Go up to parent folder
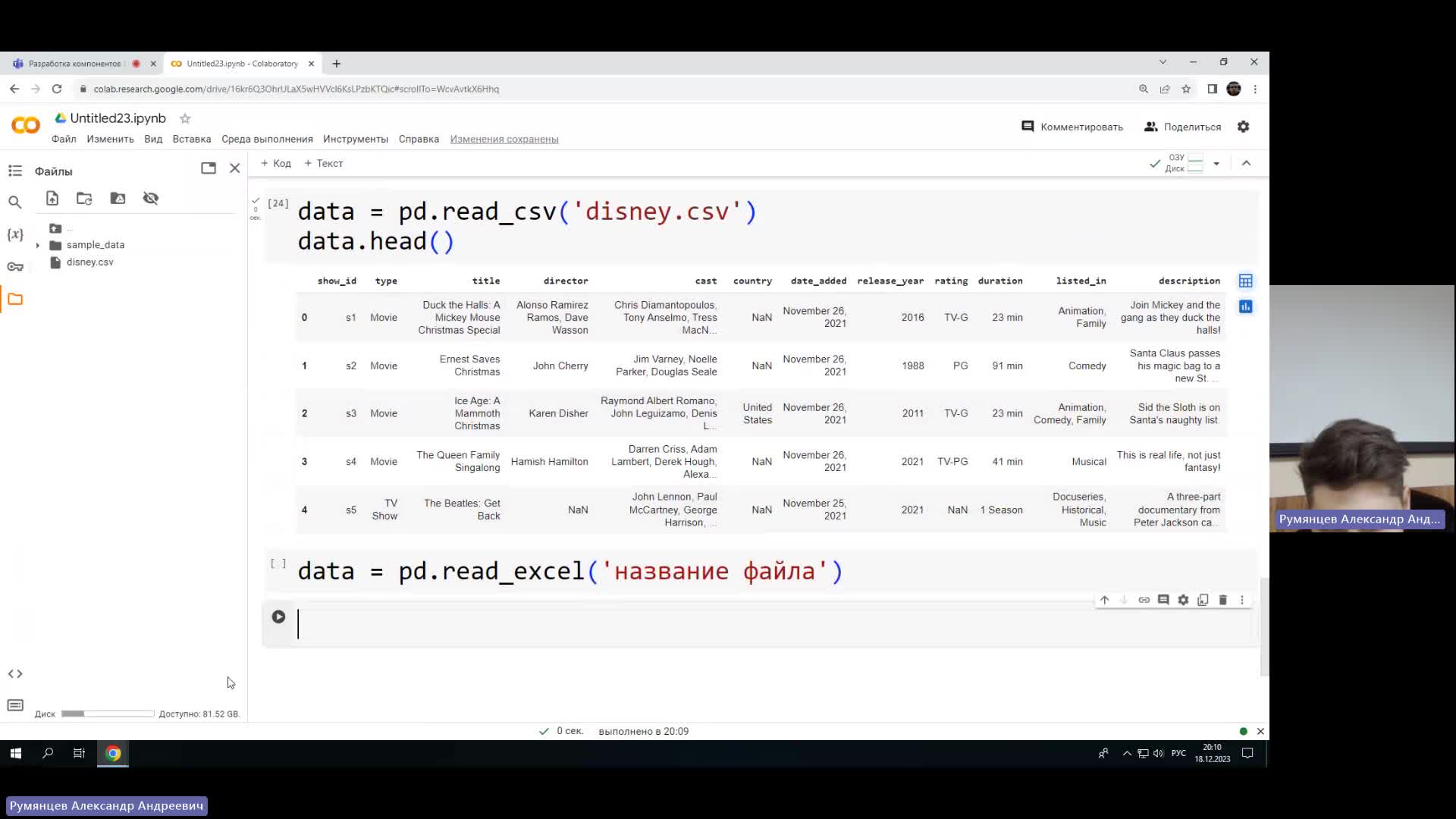The width and height of the screenshot is (1456, 819). pyautogui.click(x=55, y=228)
